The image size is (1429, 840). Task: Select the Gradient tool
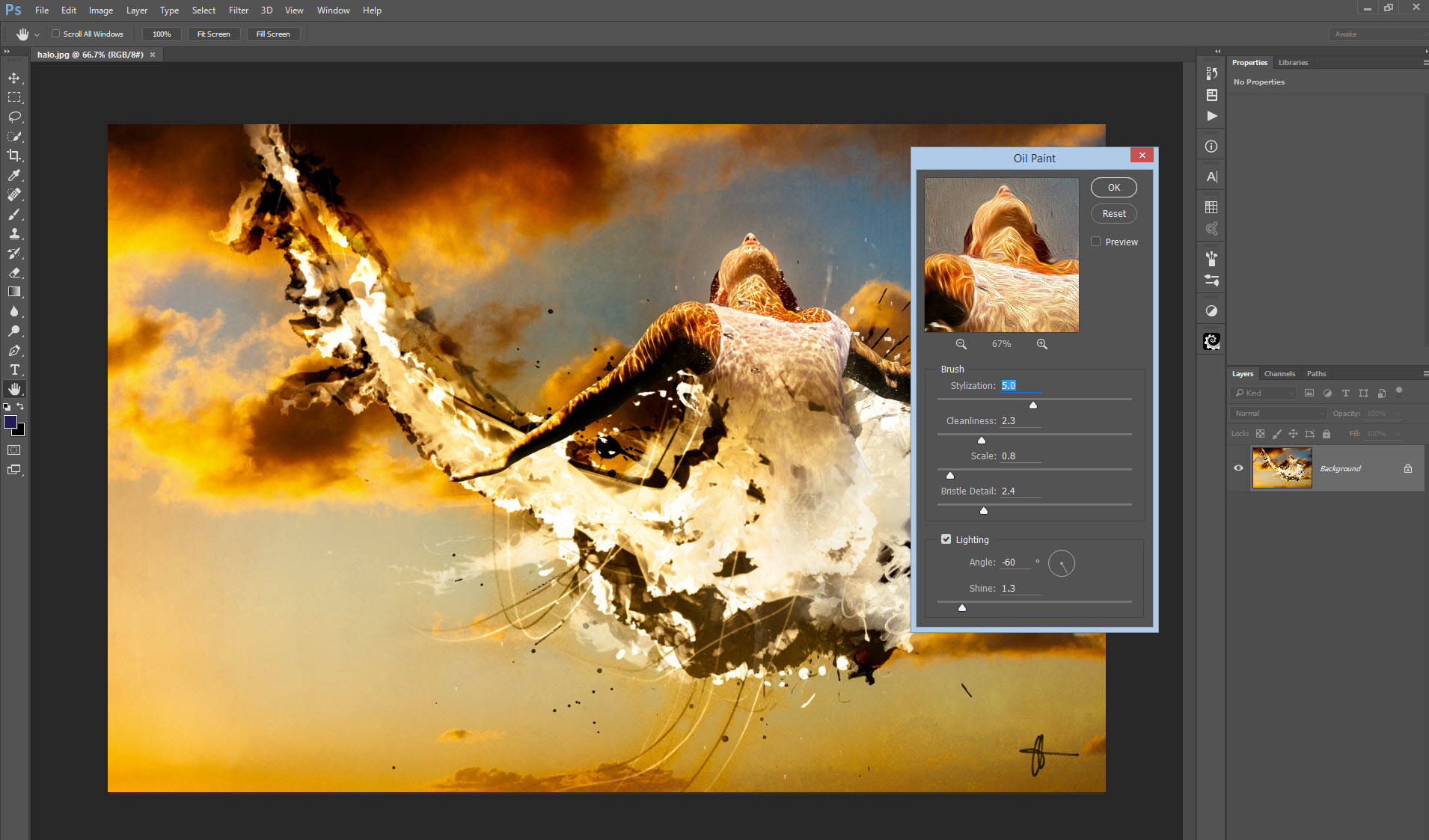(14, 292)
